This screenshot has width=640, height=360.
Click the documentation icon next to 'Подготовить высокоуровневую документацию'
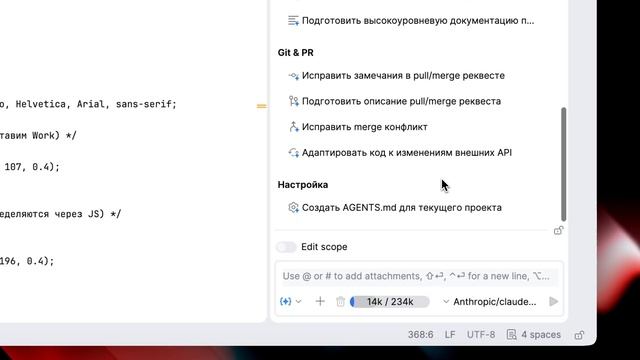point(293,20)
